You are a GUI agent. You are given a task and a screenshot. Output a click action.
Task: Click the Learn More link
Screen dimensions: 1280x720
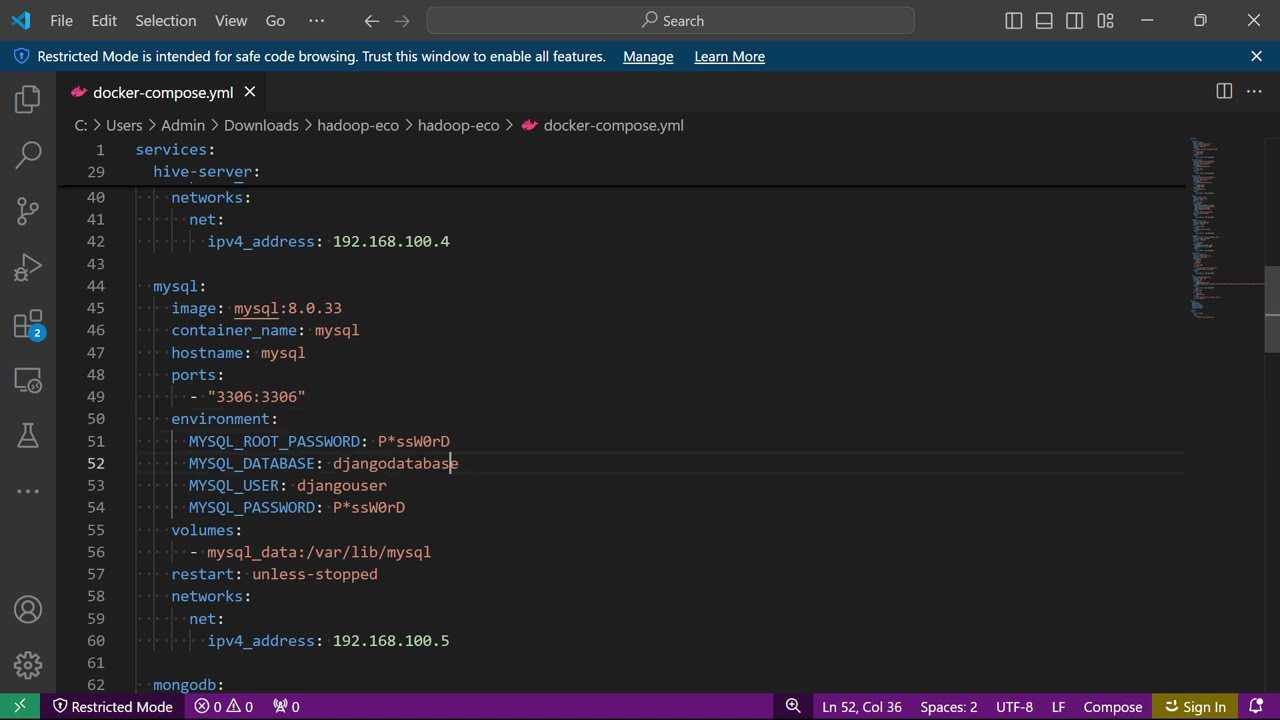pos(729,56)
